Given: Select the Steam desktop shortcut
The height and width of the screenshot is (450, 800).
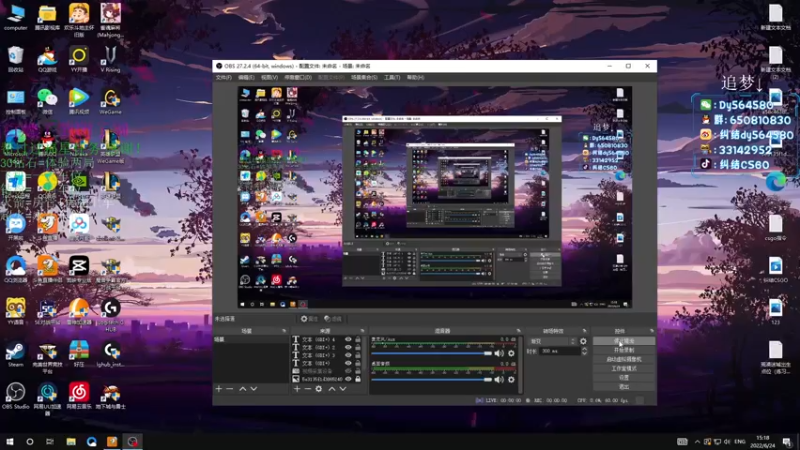Looking at the screenshot, I should pos(15,355).
